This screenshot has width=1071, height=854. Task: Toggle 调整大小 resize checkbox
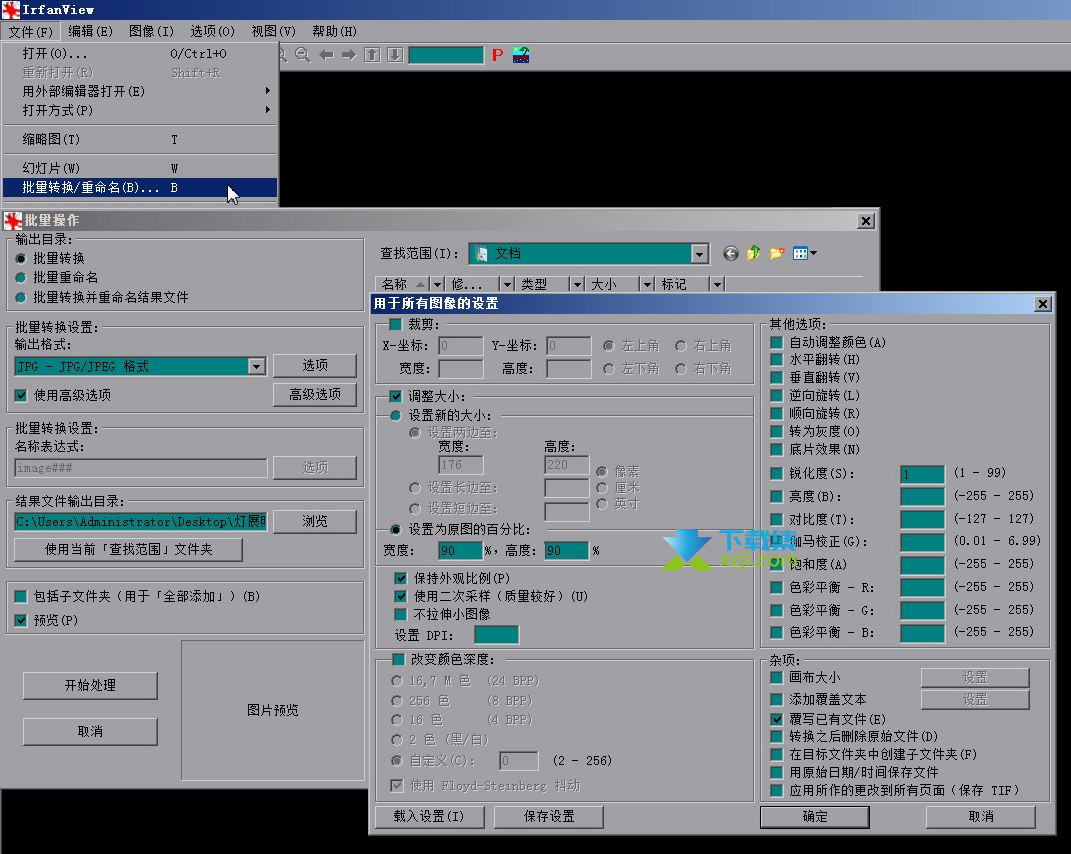(x=395, y=396)
